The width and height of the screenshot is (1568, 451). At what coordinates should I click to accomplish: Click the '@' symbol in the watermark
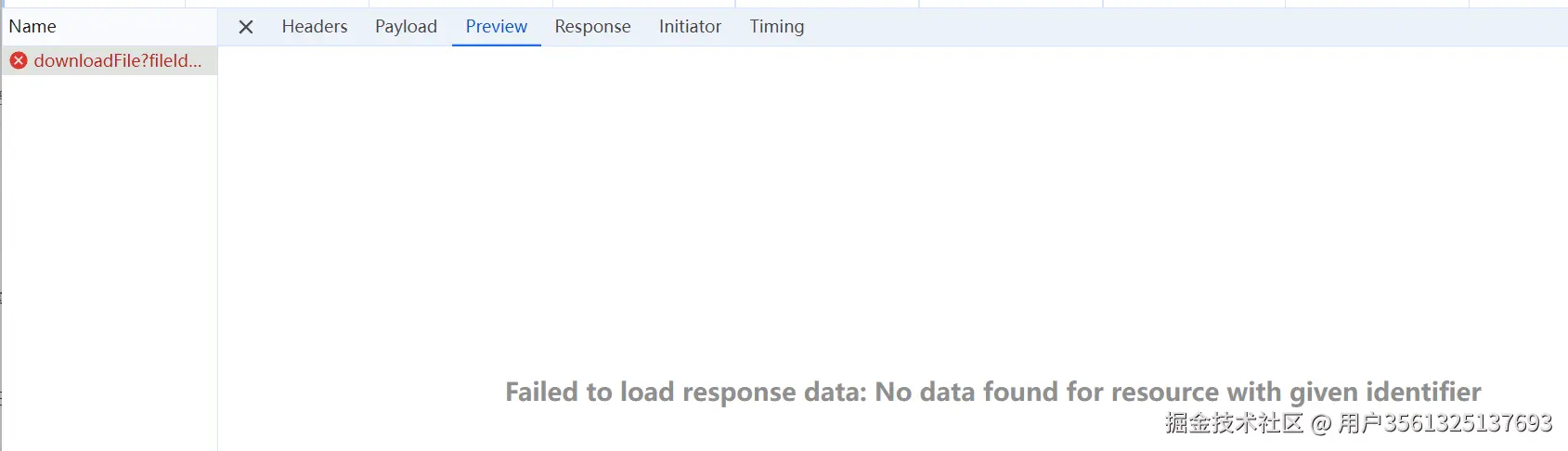(x=1320, y=424)
